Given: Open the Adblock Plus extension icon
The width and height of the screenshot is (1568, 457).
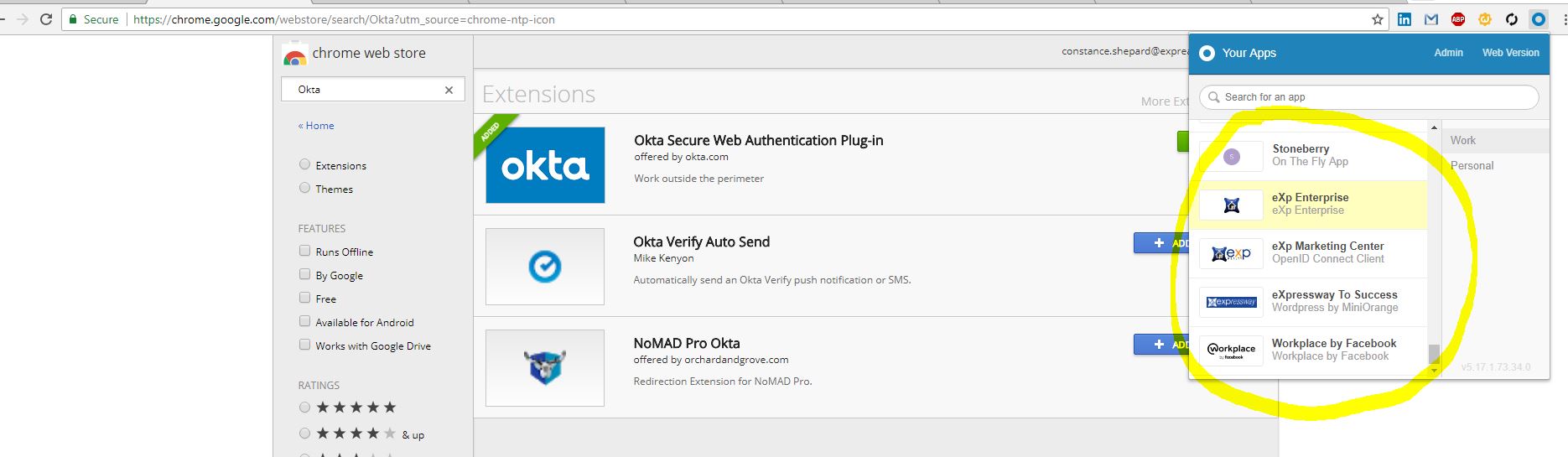Looking at the screenshot, I should tap(1458, 19).
